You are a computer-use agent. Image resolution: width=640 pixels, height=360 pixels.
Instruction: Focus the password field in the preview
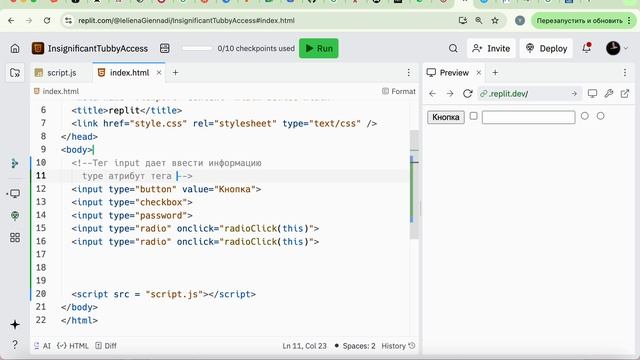coord(529,117)
